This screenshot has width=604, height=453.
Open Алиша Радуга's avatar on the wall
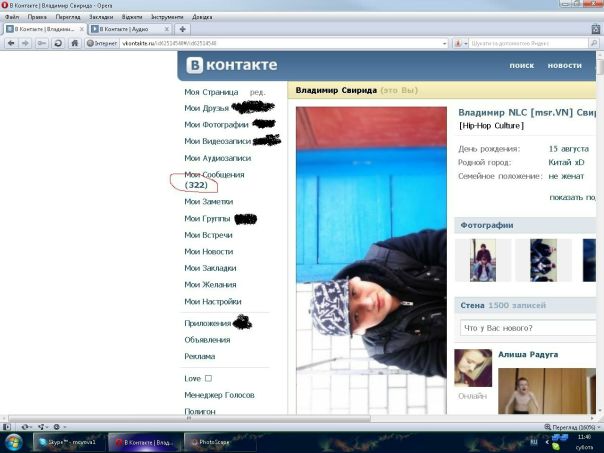473,368
